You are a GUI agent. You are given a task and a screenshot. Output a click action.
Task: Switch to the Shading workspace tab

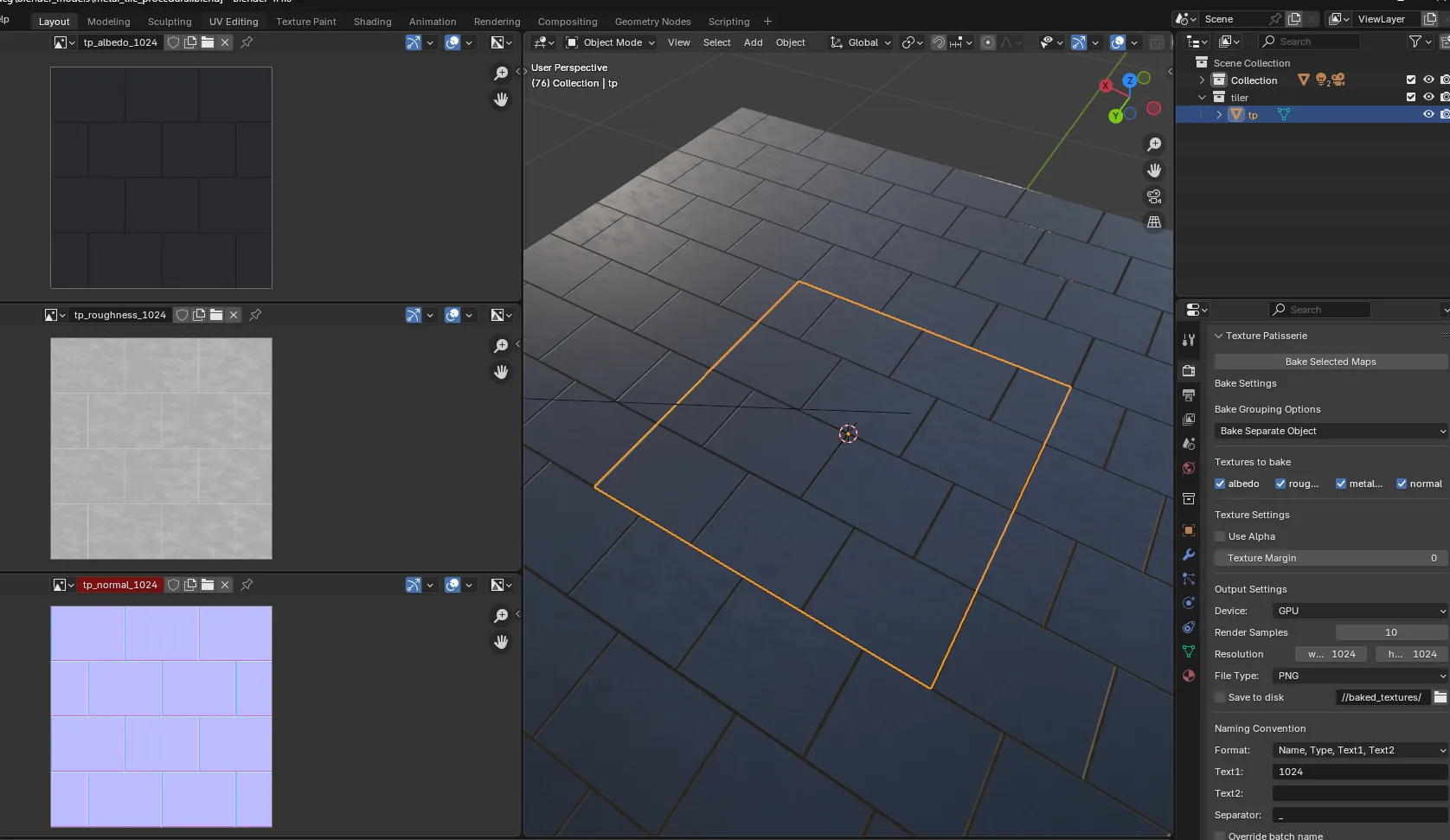point(372,22)
